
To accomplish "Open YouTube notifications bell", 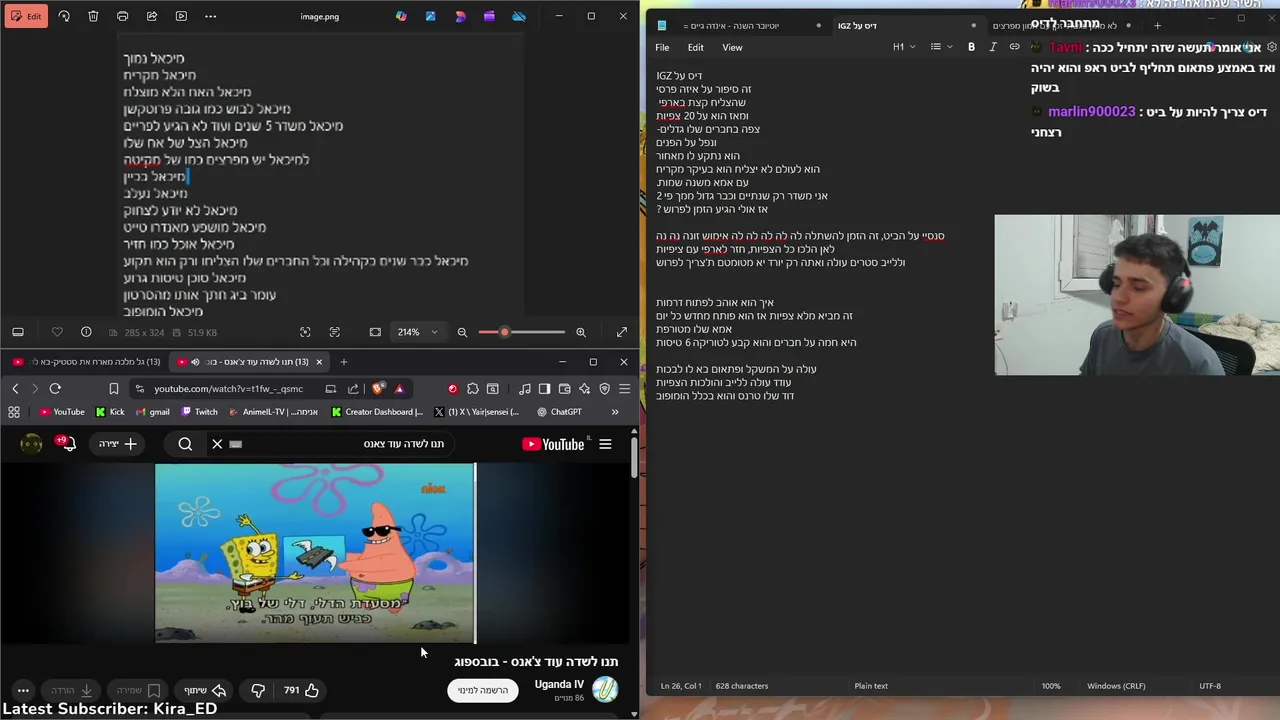I will tap(68, 444).
